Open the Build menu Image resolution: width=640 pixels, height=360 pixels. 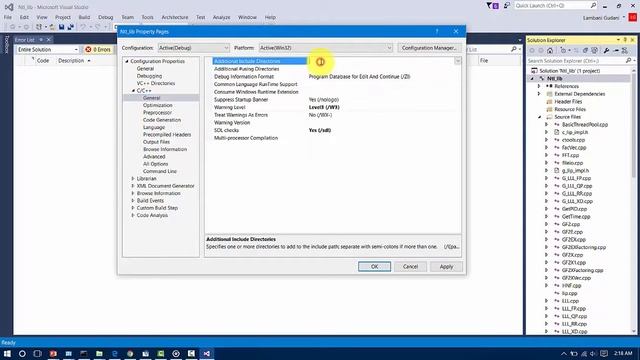(x=84, y=17)
